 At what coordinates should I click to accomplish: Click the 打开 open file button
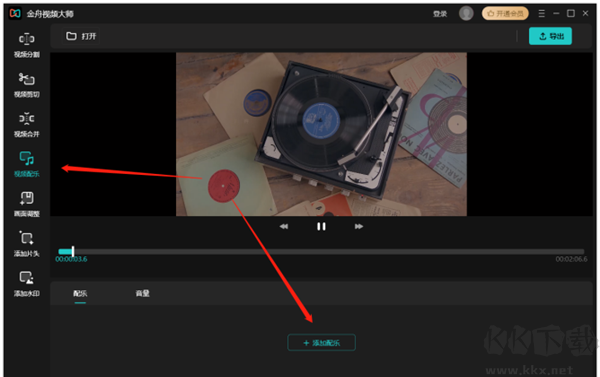tap(81, 36)
